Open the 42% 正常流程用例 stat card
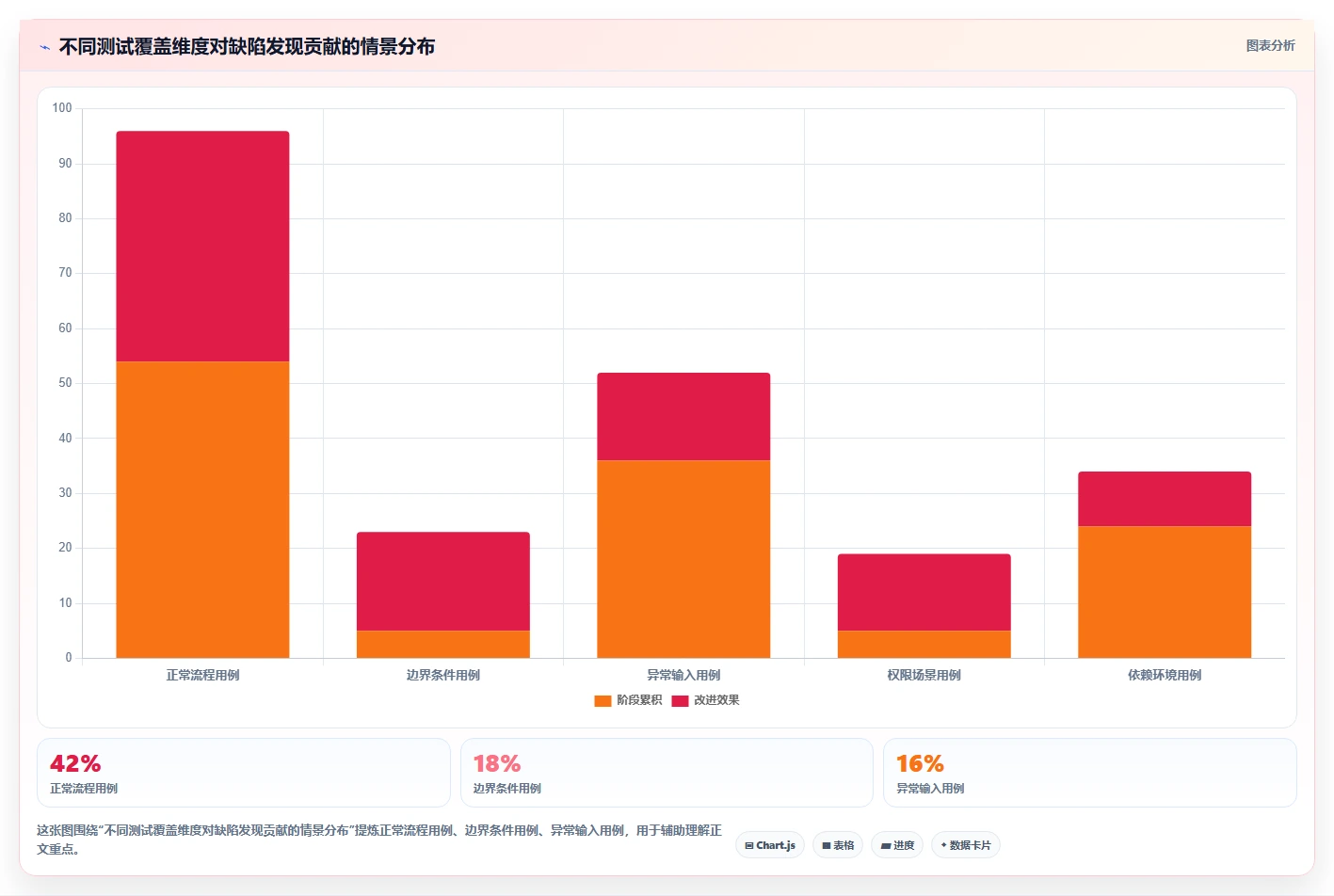Viewport: 1334px width, 896px height. [x=244, y=773]
